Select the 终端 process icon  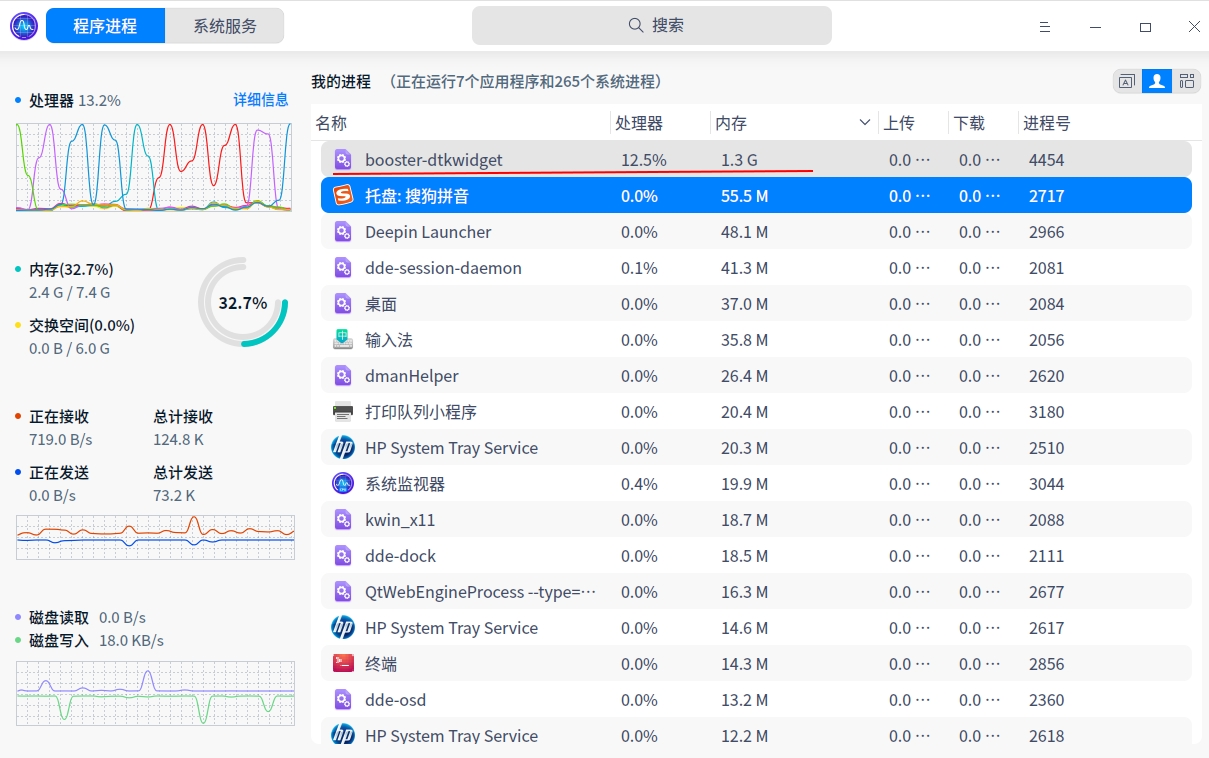tap(343, 663)
